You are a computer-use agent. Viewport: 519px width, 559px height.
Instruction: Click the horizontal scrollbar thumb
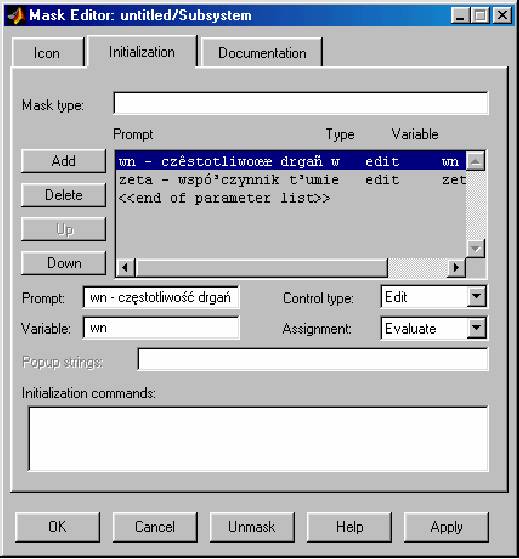coord(261,267)
